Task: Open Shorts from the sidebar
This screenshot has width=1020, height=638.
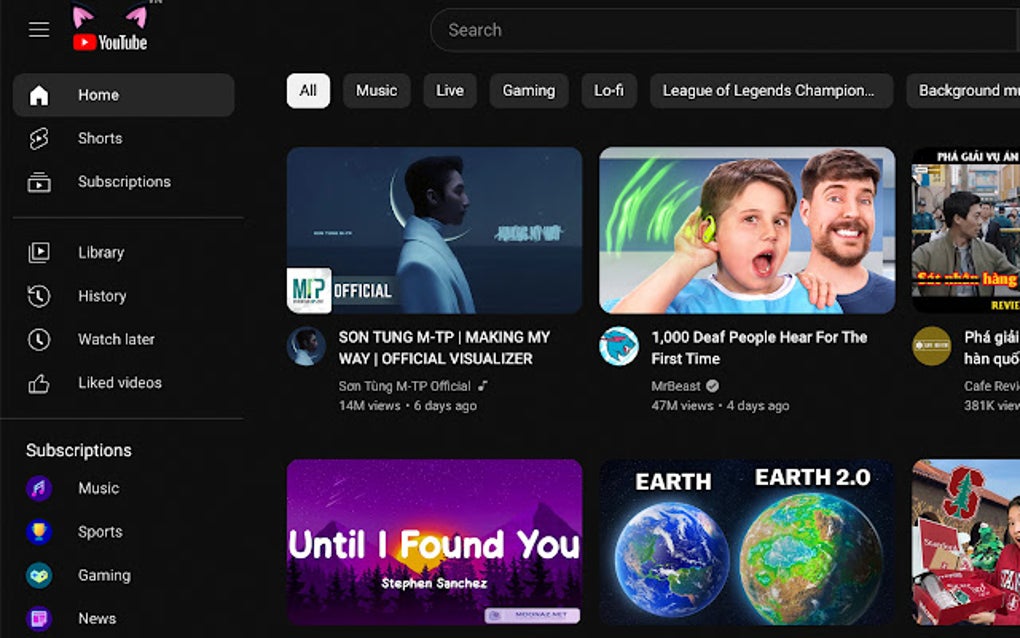Action: pos(99,138)
